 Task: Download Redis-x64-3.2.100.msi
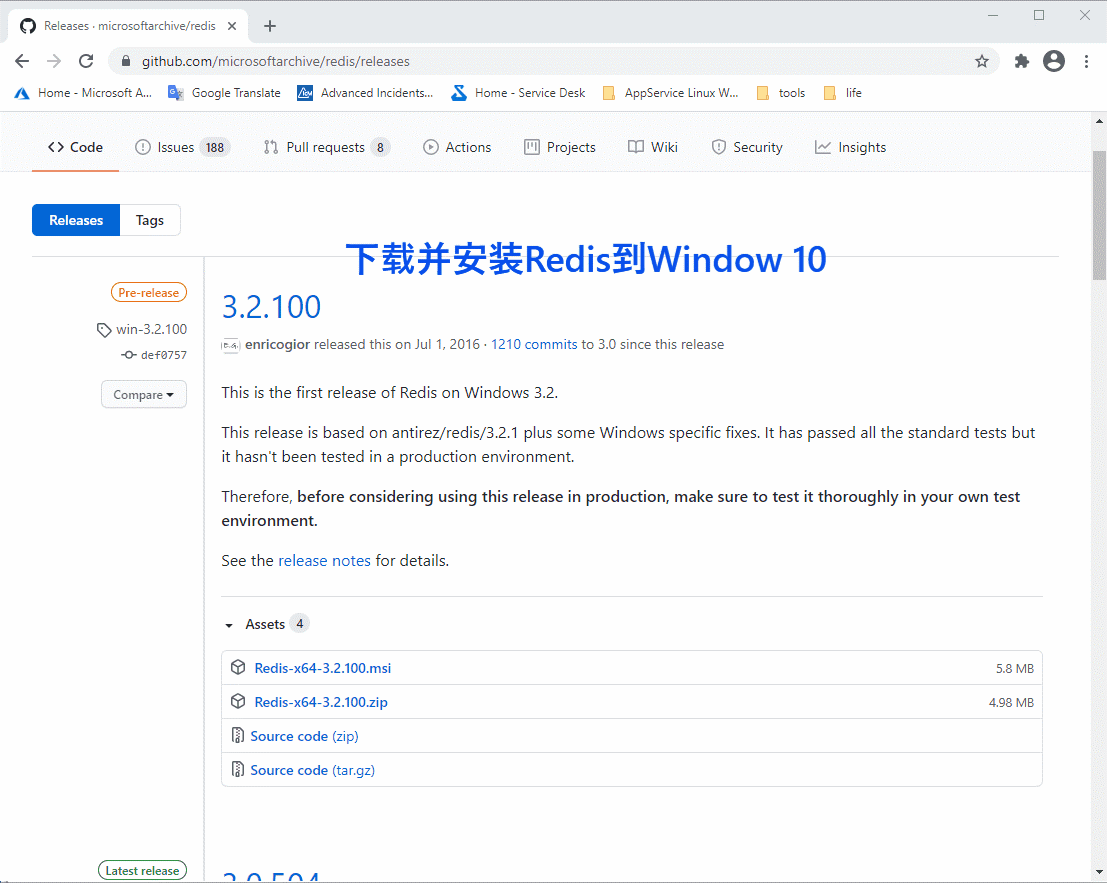click(323, 668)
